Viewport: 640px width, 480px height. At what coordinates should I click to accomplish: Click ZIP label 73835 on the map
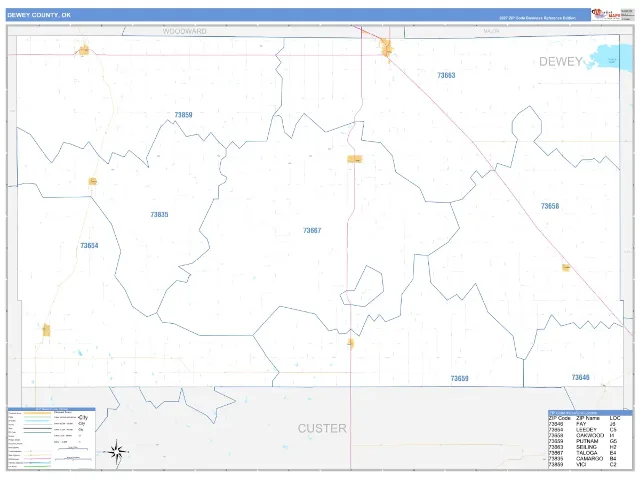click(159, 215)
